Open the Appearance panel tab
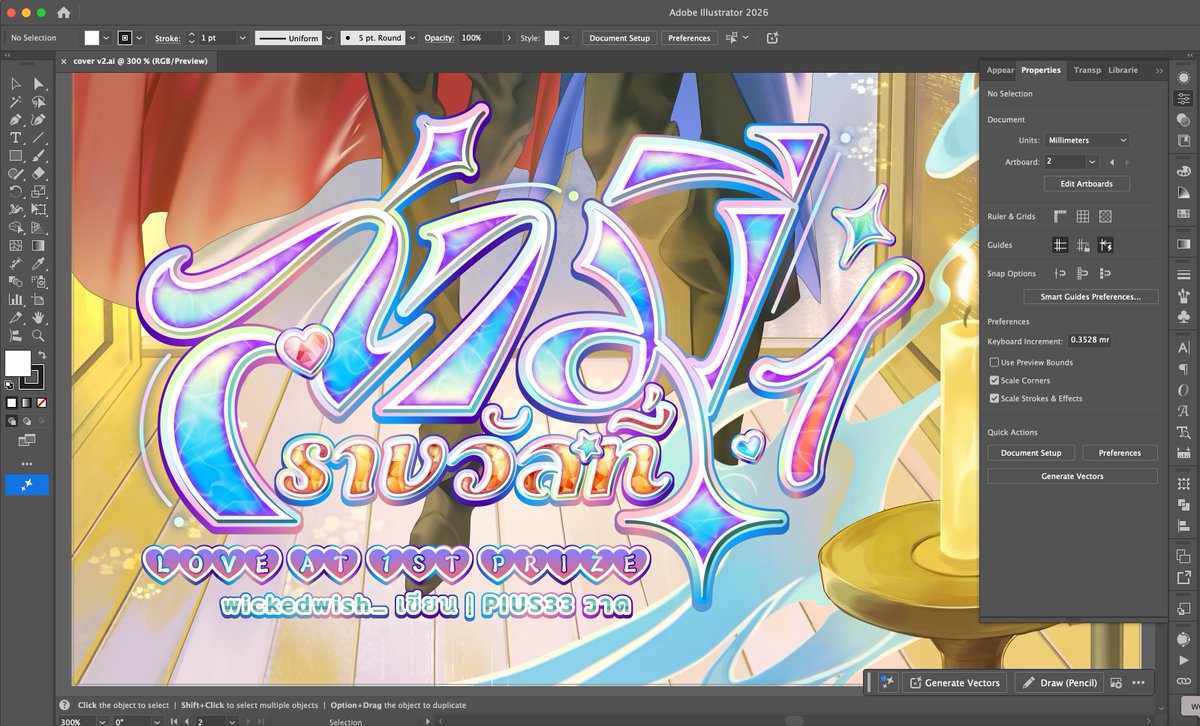Viewport: 1200px width, 726px height. click(1000, 70)
